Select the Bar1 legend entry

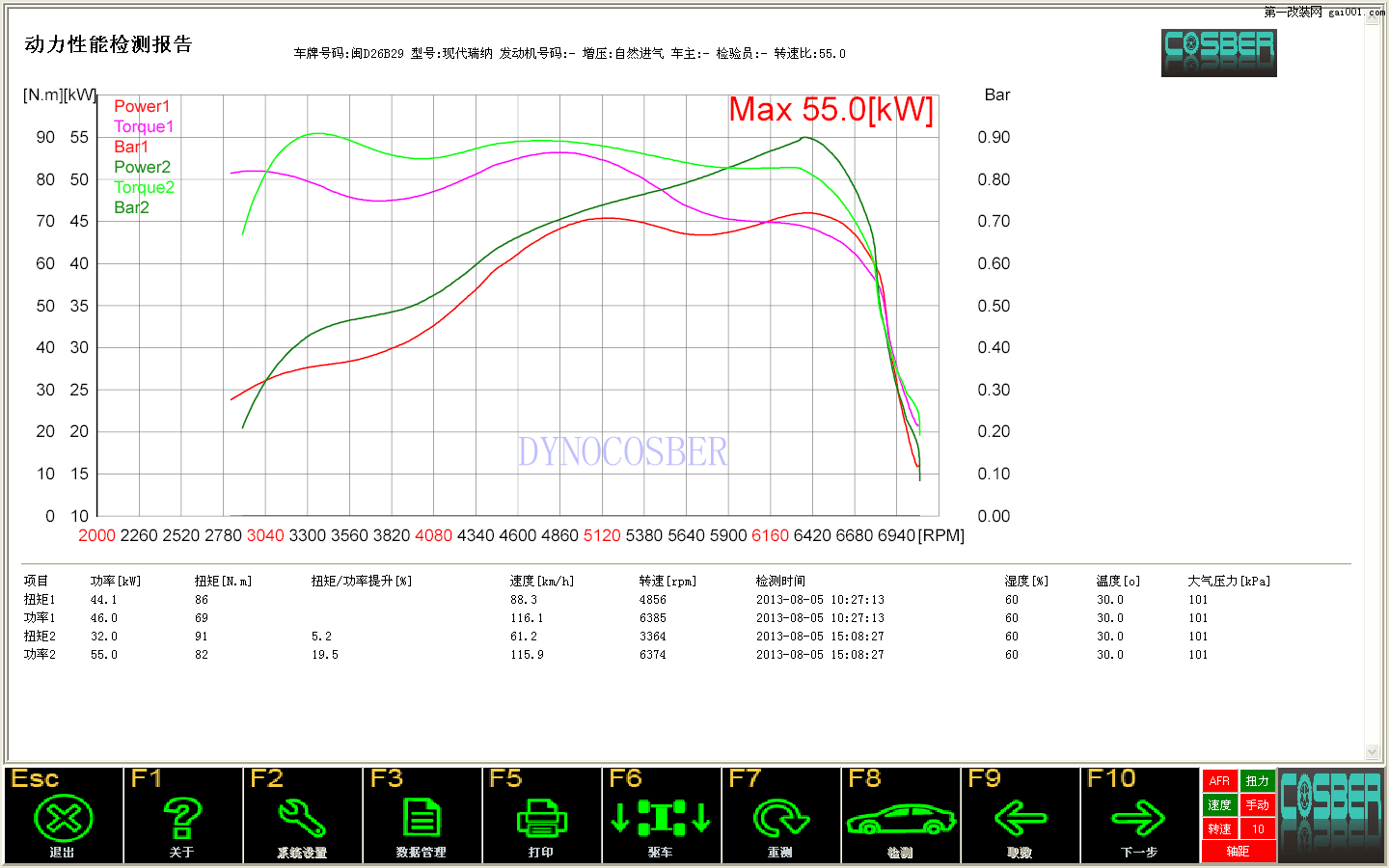pyautogui.click(x=131, y=147)
